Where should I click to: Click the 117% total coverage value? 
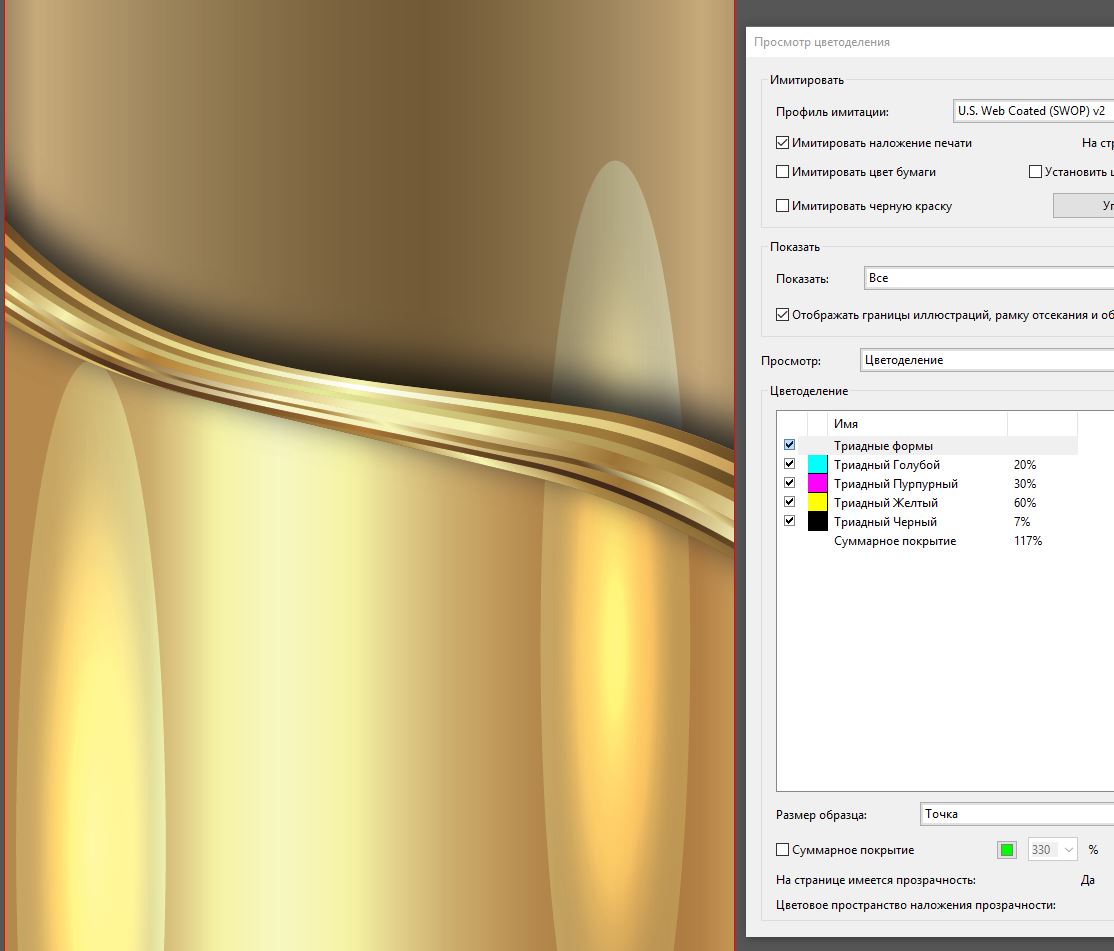(1027, 541)
